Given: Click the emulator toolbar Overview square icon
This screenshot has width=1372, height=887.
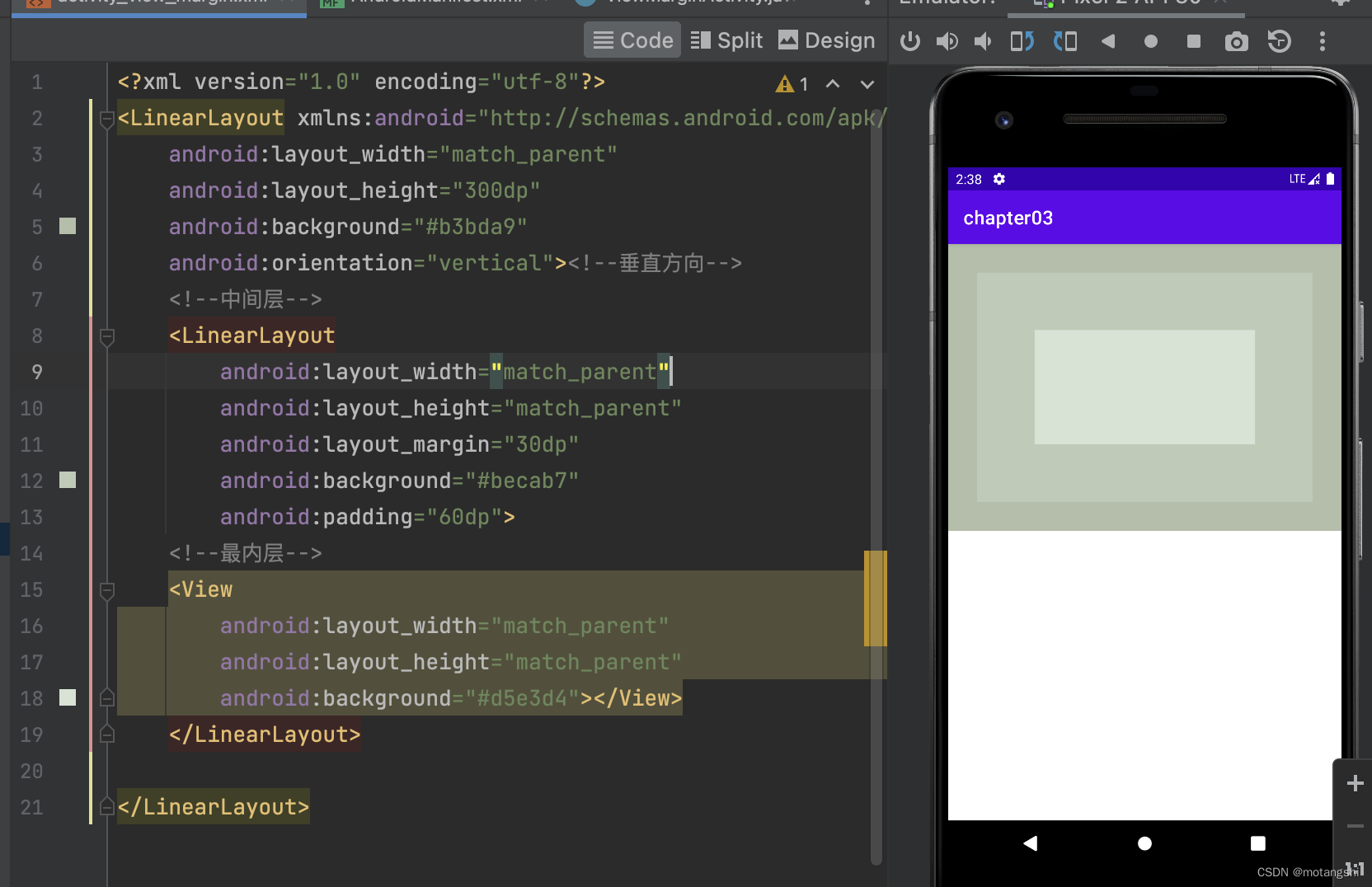Looking at the screenshot, I should tap(1193, 41).
